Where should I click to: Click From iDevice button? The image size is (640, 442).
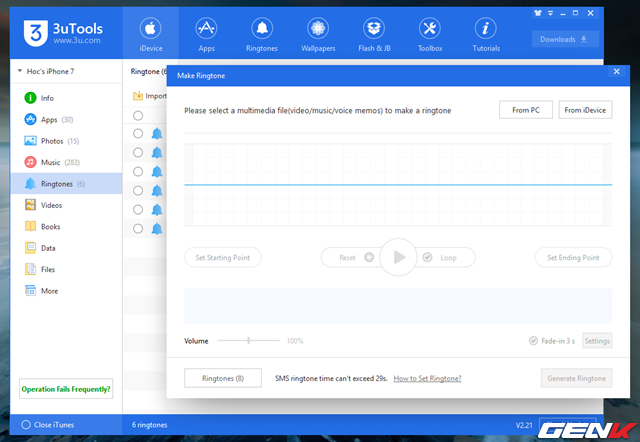click(585, 110)
